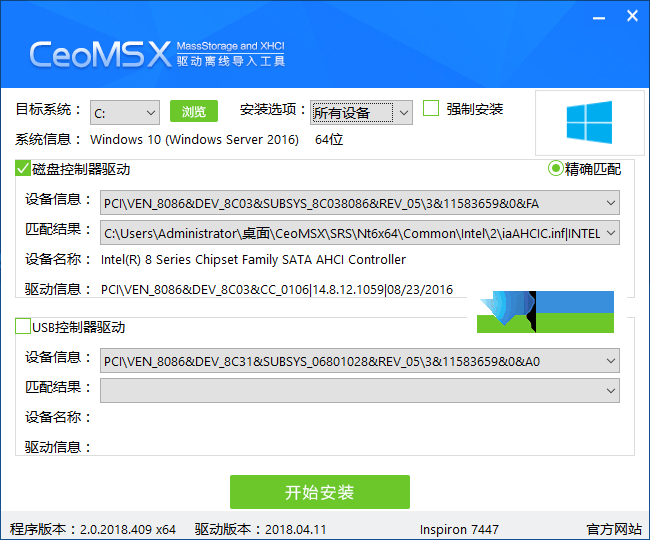
Task: Expand USB controller 设备信息 dropdown
Action: pos(360,361)
